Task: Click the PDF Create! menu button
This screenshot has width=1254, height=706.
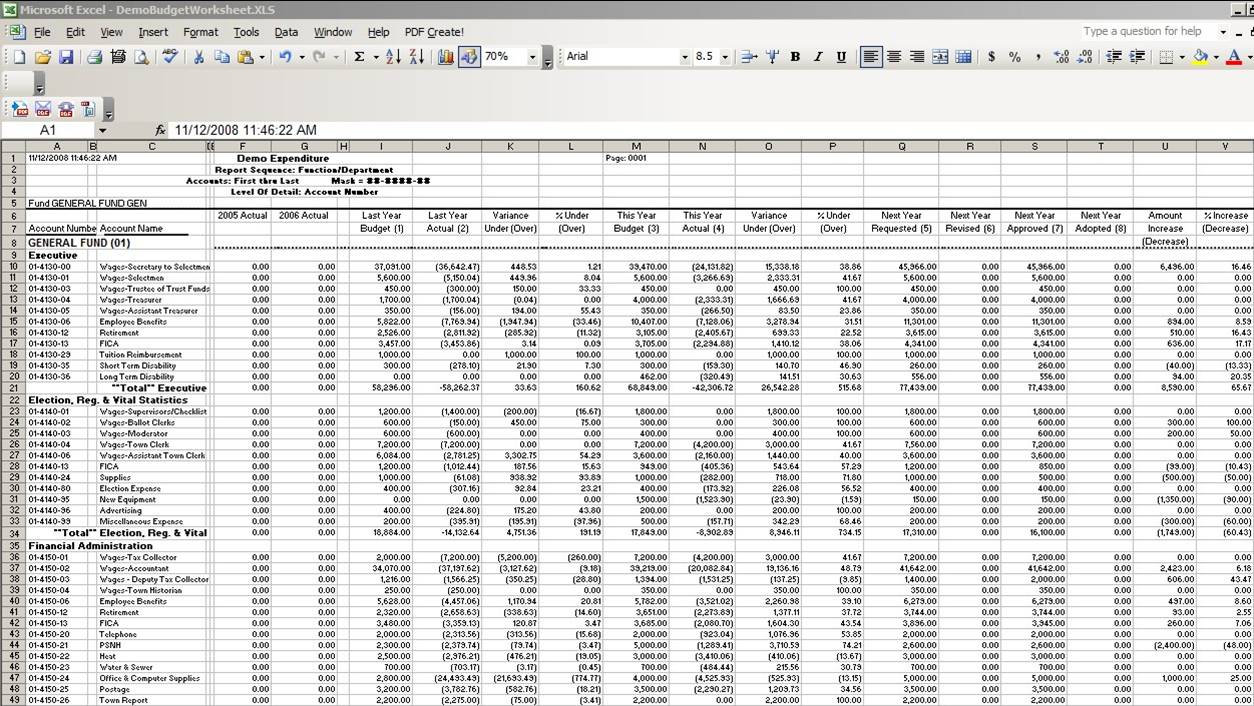Action: 434,32
